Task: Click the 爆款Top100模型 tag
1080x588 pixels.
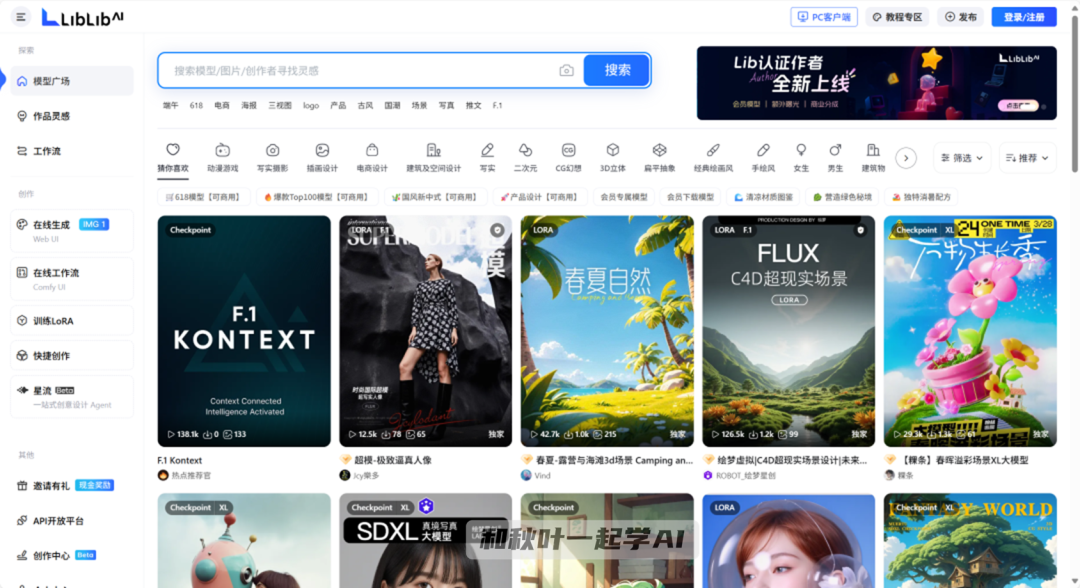Action: (316, 197)
